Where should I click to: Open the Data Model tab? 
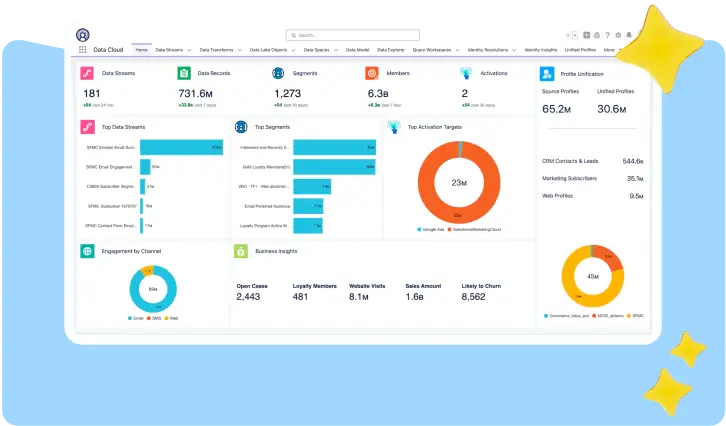point(357,50)
